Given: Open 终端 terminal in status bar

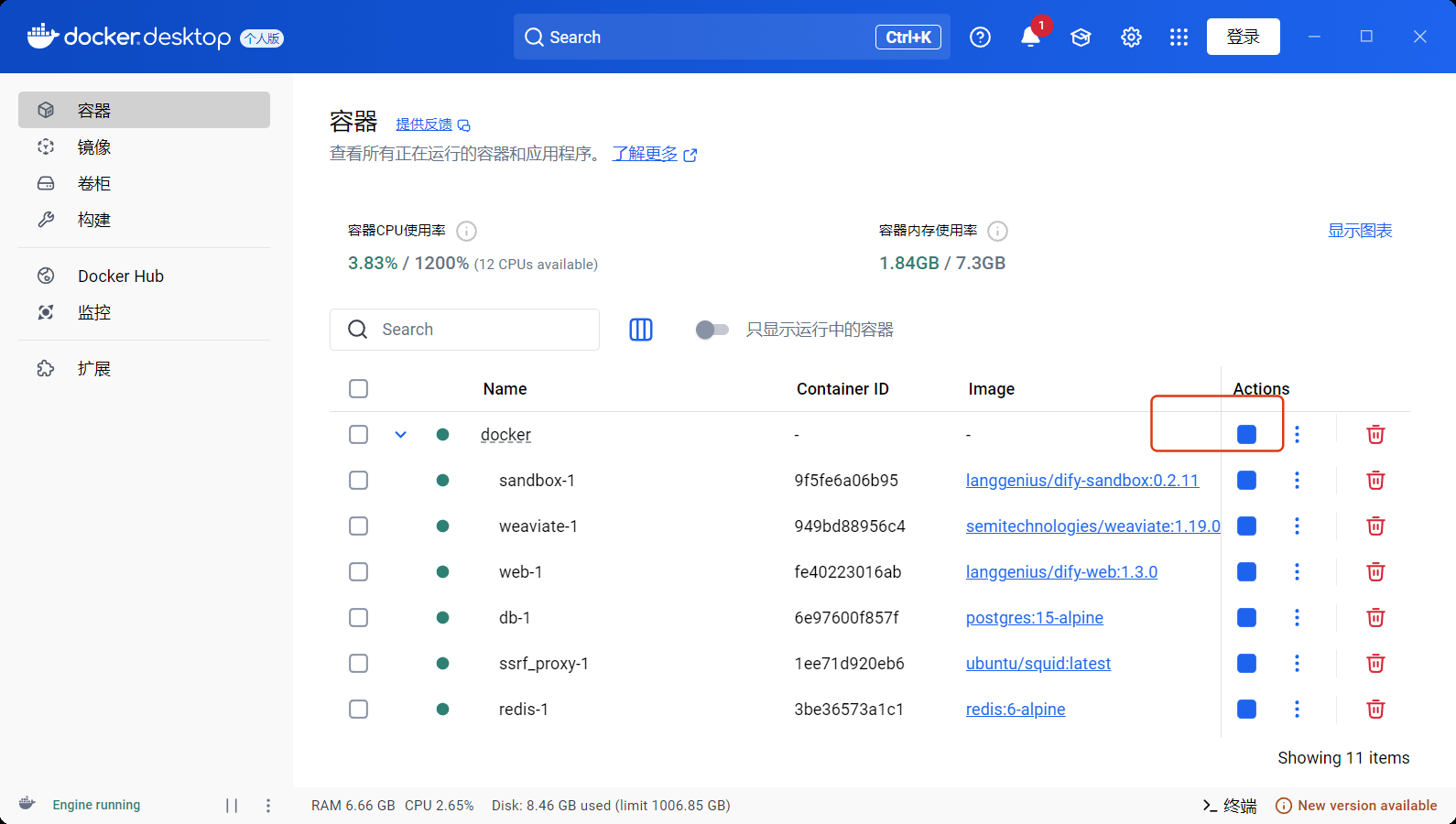Looking at the screenshot, I should tap(1230, 806).
